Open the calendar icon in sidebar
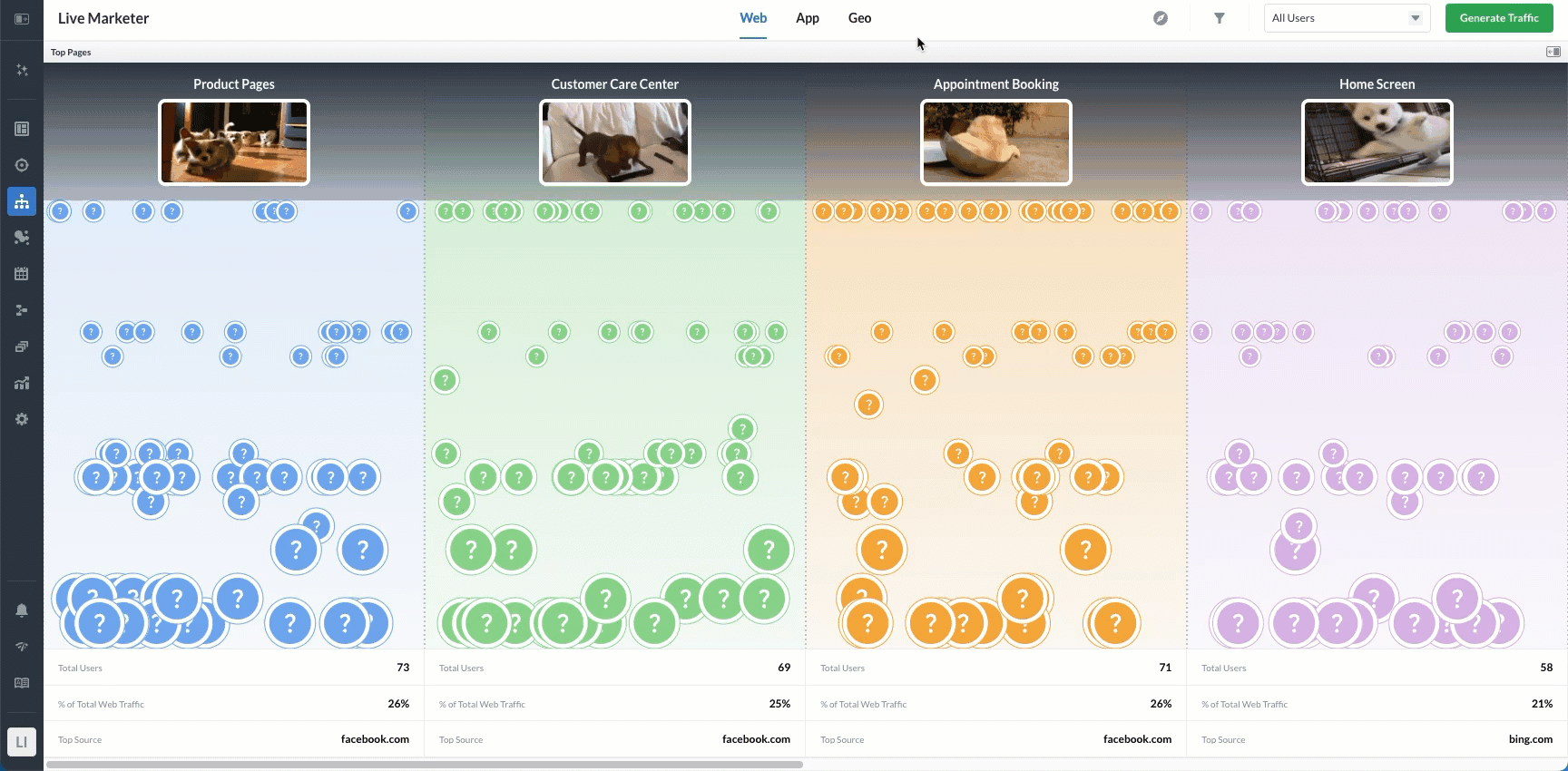The height and width of the screenshot is (771, 1568). tap(22, 274)
